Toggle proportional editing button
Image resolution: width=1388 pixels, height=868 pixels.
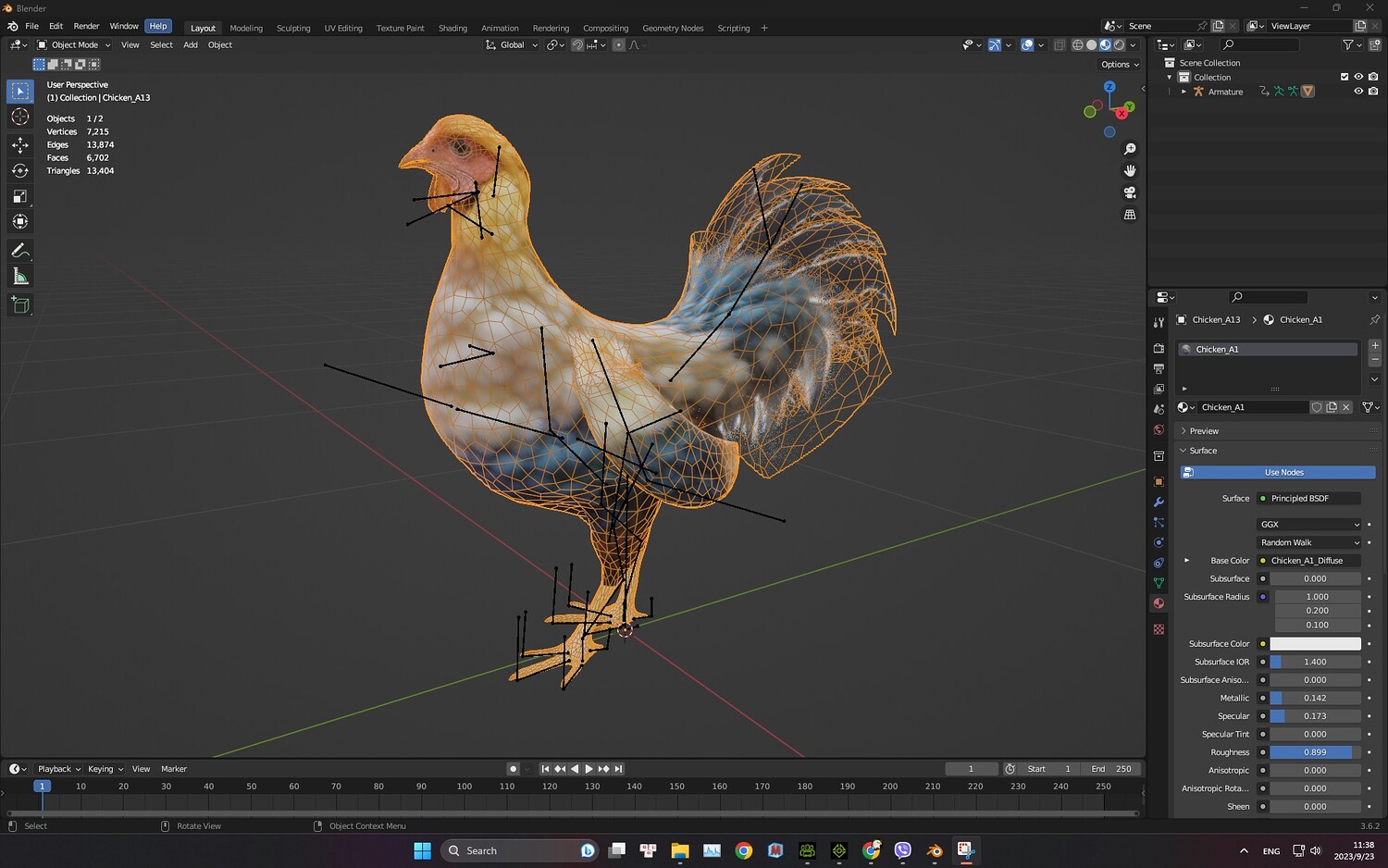click(x=618, y=44)
